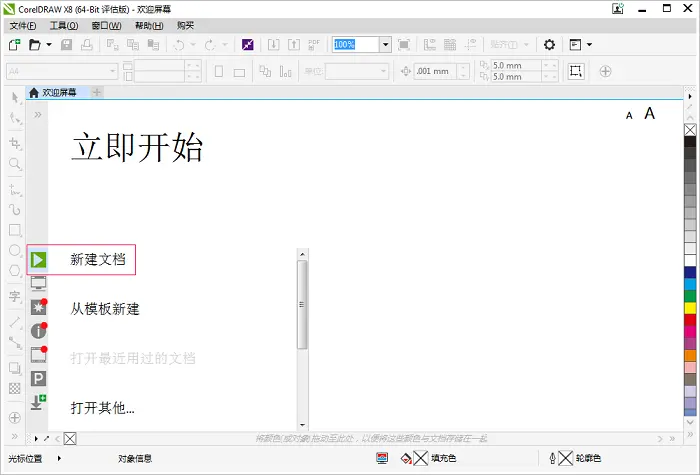
Task: Open the 窗口(W) menu
Action: point(106,25)
